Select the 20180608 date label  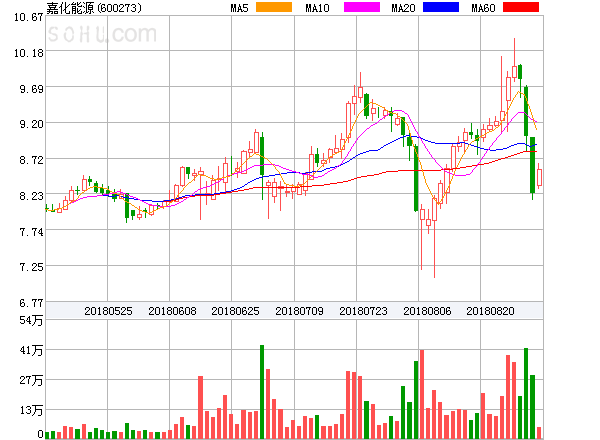point(172,311)
